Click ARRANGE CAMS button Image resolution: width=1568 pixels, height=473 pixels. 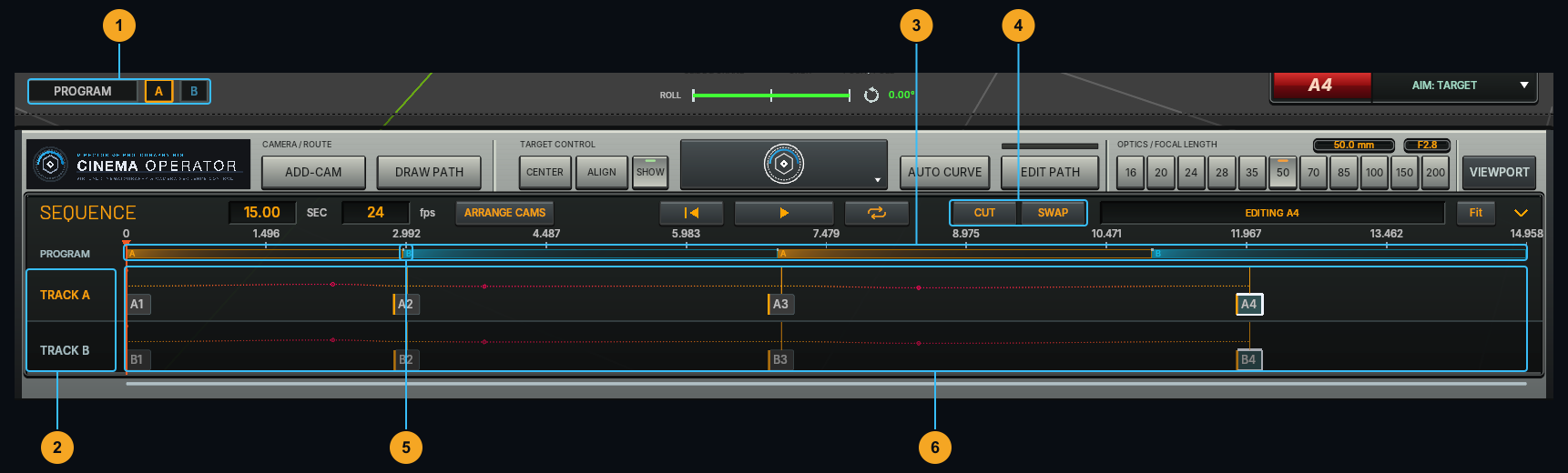[x=504, y=213]
